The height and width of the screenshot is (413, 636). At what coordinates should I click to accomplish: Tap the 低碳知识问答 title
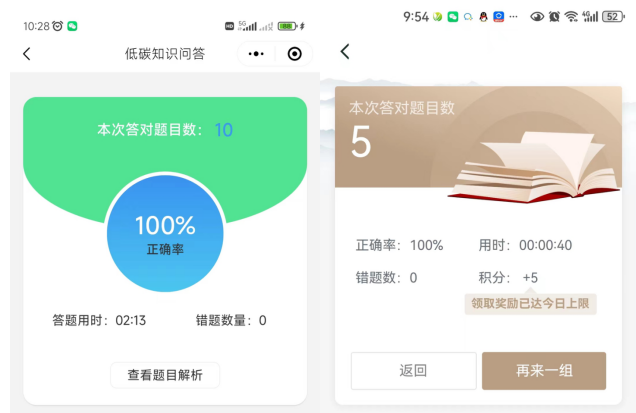click(x=165, y=54)
